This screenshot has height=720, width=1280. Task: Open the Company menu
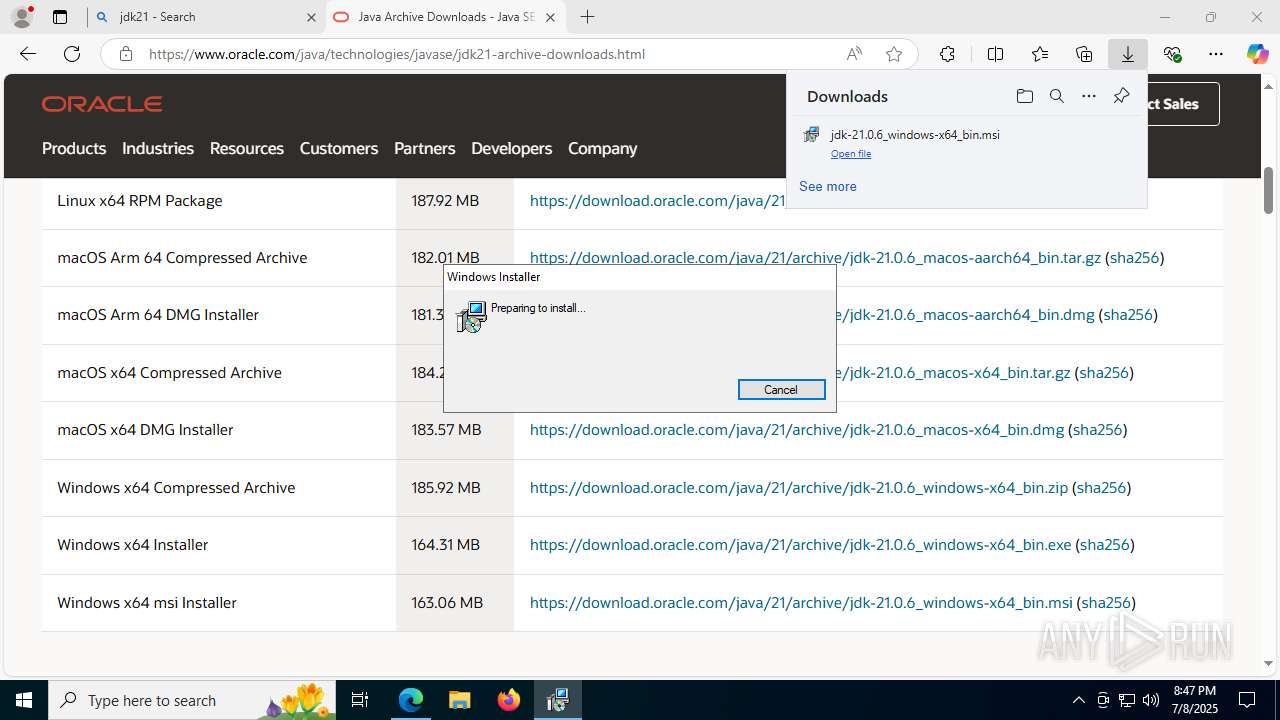click(x=603, y=148)
